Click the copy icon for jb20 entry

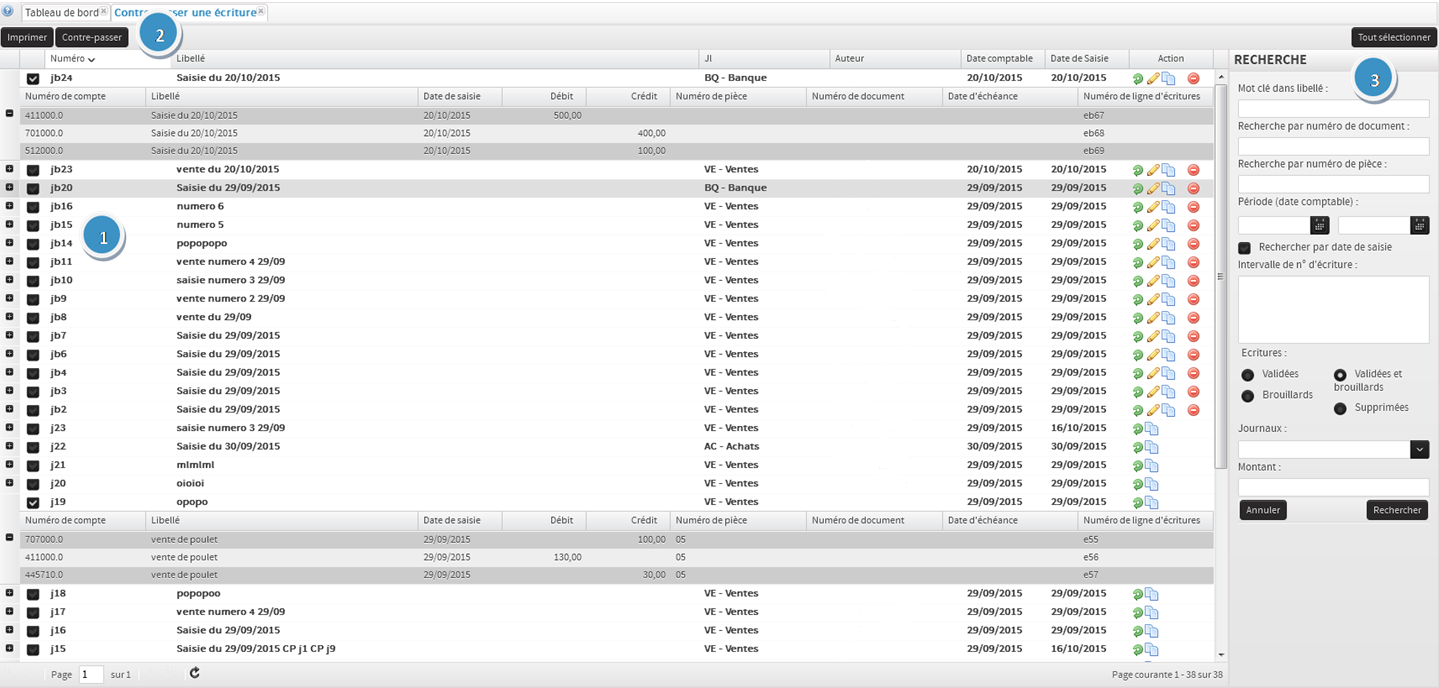pyautogui.click(x=1168, y=188)
